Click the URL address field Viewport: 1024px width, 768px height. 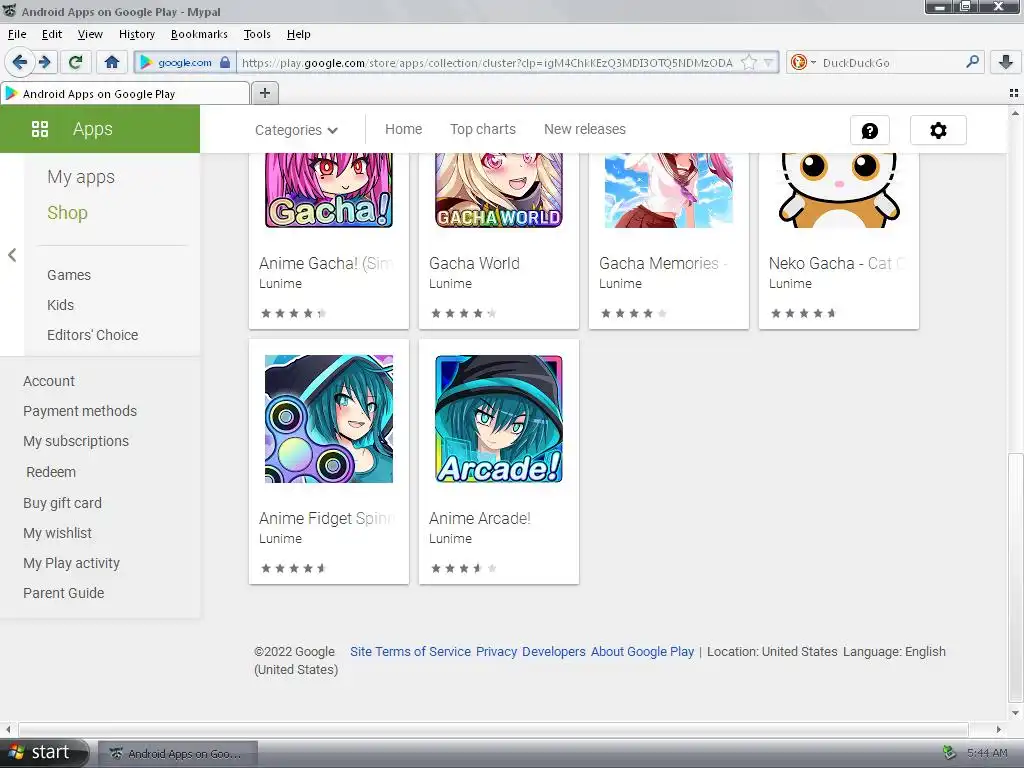point(487,63)
